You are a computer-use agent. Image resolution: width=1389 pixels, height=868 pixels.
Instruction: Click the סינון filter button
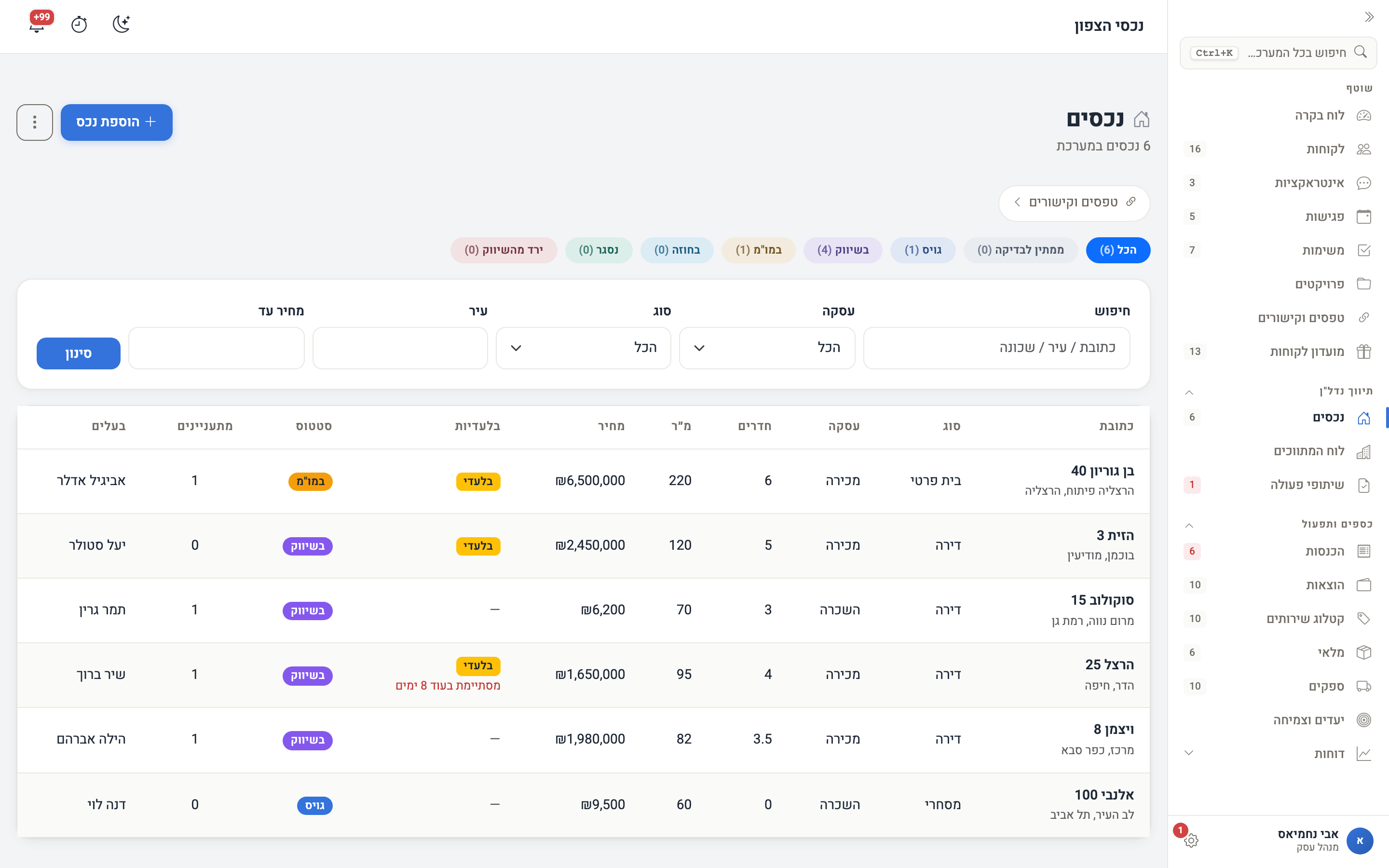coord(79,353)
